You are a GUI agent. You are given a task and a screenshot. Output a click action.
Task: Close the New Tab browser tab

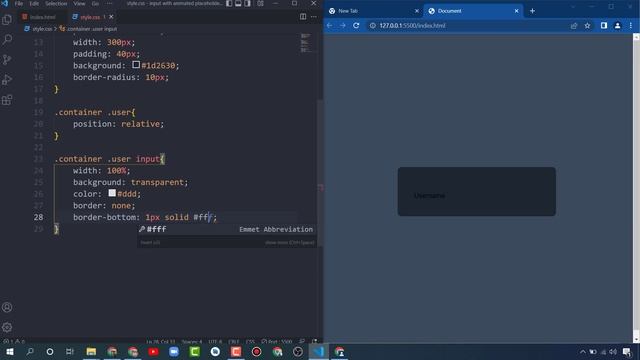click(417, 11)
